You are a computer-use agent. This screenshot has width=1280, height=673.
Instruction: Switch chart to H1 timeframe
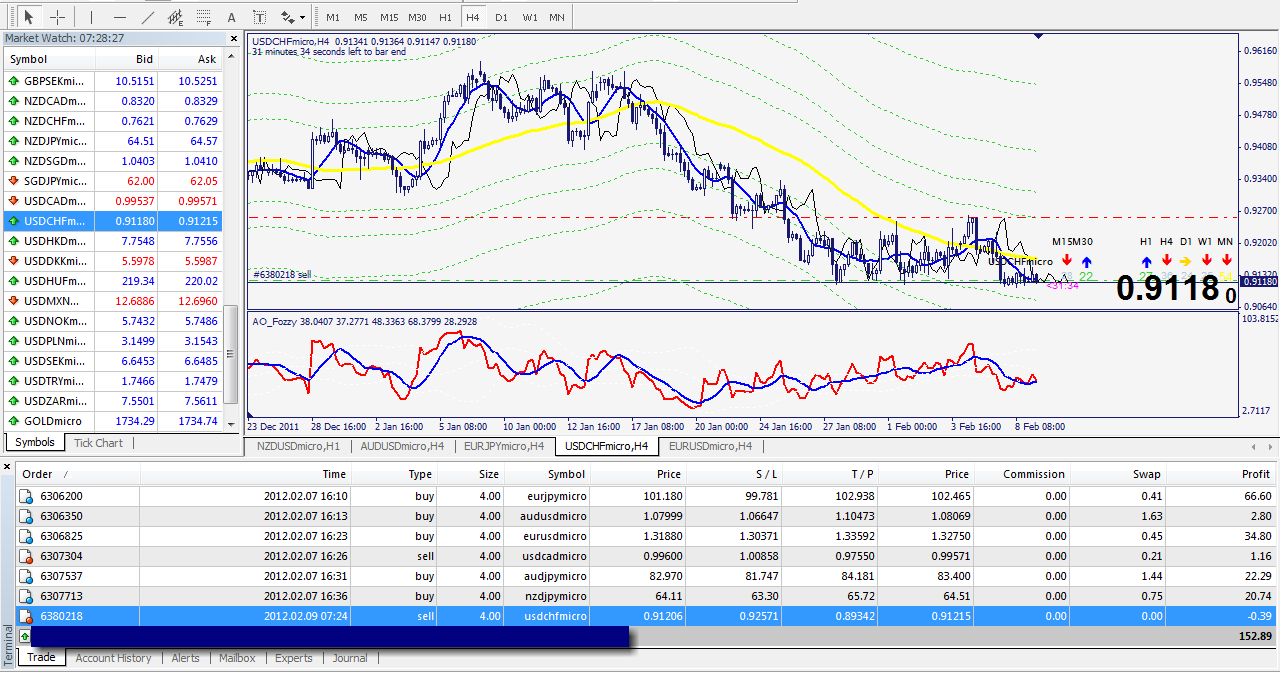(446, 17)
